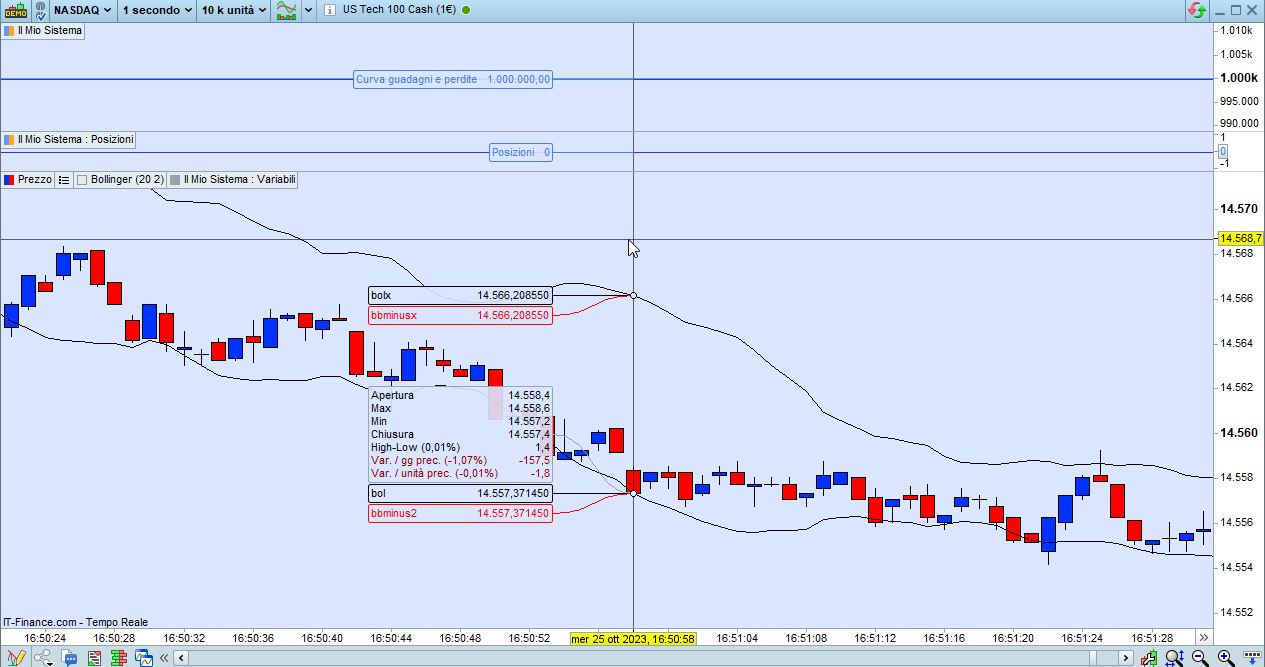This screenshot has width=1265, height=667.
Task: Click the info icon before US Tech 100
Action: click(329, 10)
